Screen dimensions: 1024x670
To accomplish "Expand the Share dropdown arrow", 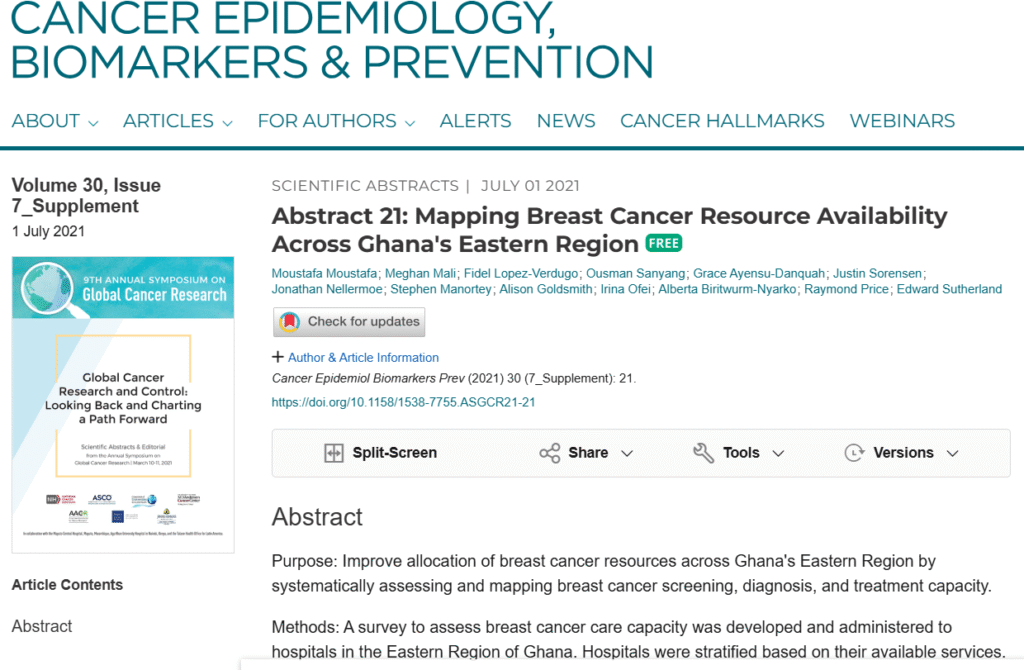I will 627,453.
